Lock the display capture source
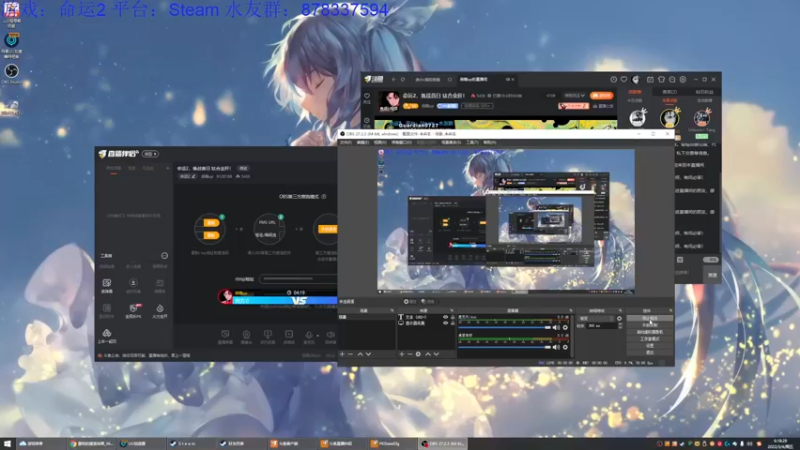800x450 pixels. [453, 323]
